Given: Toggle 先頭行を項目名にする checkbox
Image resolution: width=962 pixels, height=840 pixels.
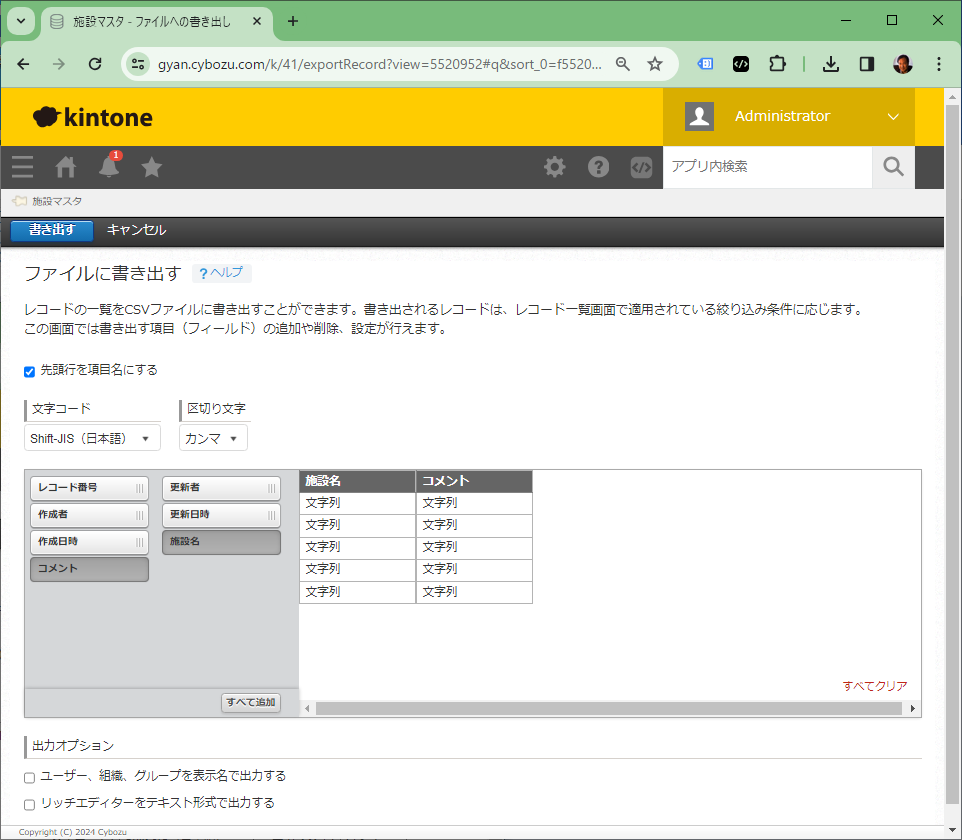Looking at the screenshot, I should [x=29, y=371].
